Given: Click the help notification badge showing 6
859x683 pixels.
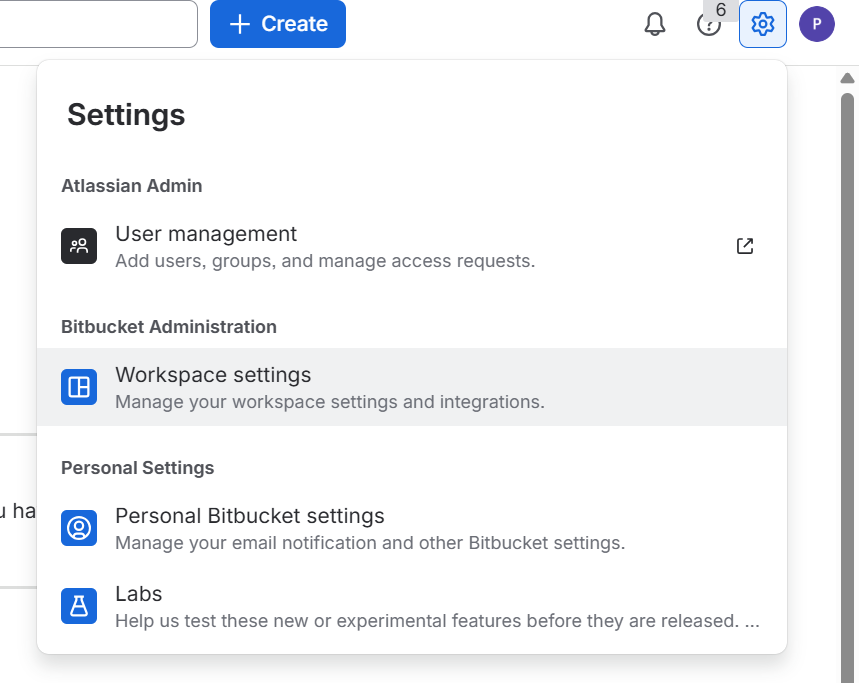Looking at the screenshot, I should click(721, 10).
